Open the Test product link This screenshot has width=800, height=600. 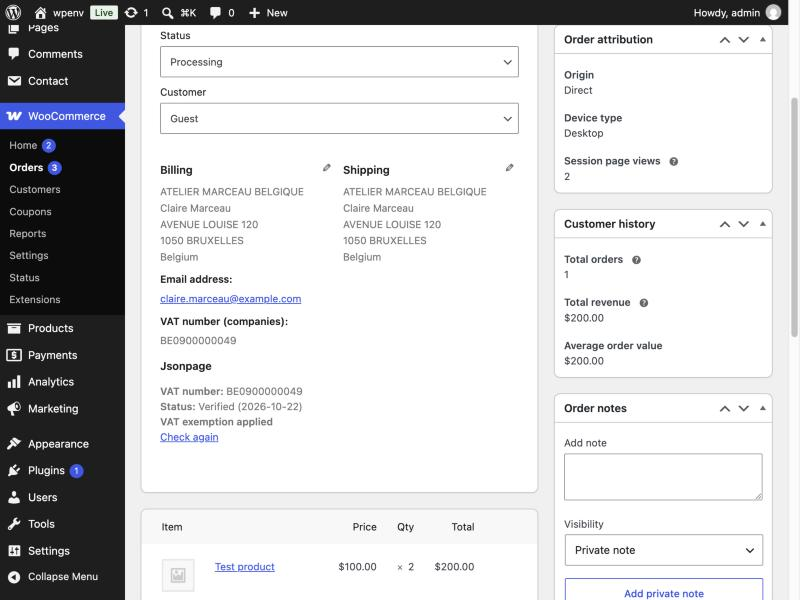pos(244,567)
